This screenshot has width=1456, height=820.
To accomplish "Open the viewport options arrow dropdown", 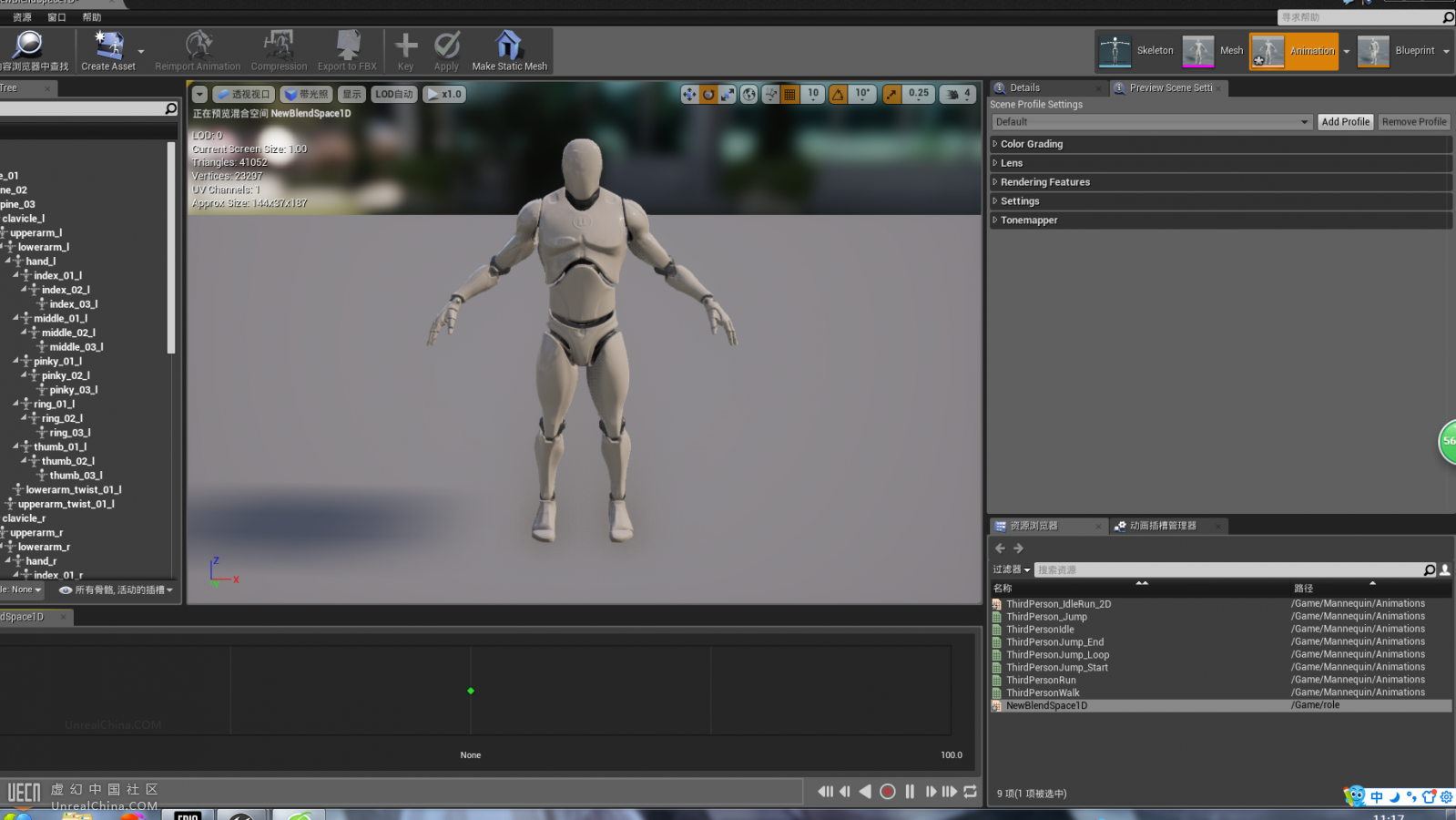I will tap(199, 94).
